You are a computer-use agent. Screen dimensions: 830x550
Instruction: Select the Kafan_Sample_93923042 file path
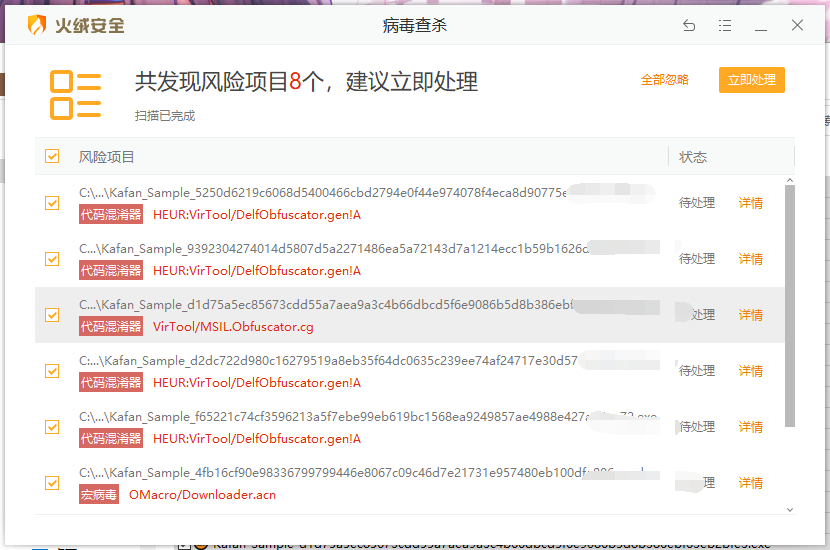[x=334, y=249]
